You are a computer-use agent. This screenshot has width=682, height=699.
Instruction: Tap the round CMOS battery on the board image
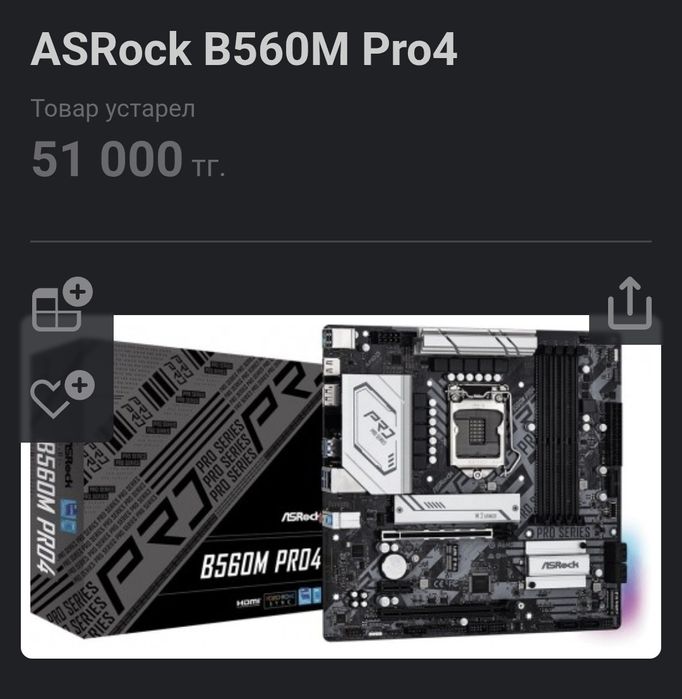pyautogui.click(x=394, y=566)
